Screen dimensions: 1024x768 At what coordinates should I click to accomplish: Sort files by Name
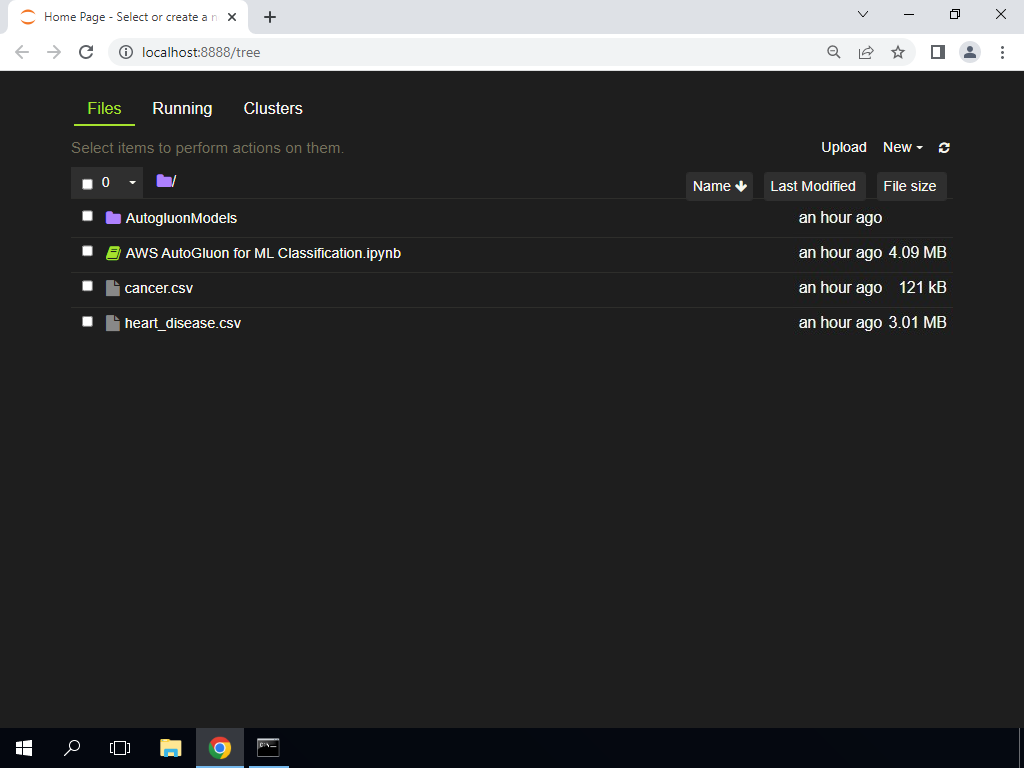coord(720,186)
